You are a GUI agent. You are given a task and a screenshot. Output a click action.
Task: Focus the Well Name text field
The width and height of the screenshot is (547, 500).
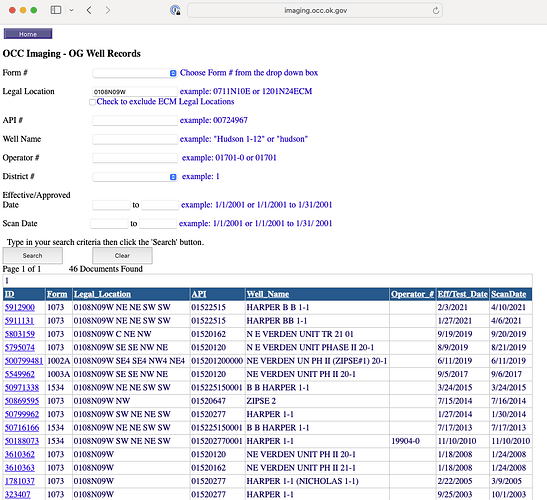(135, 139)
